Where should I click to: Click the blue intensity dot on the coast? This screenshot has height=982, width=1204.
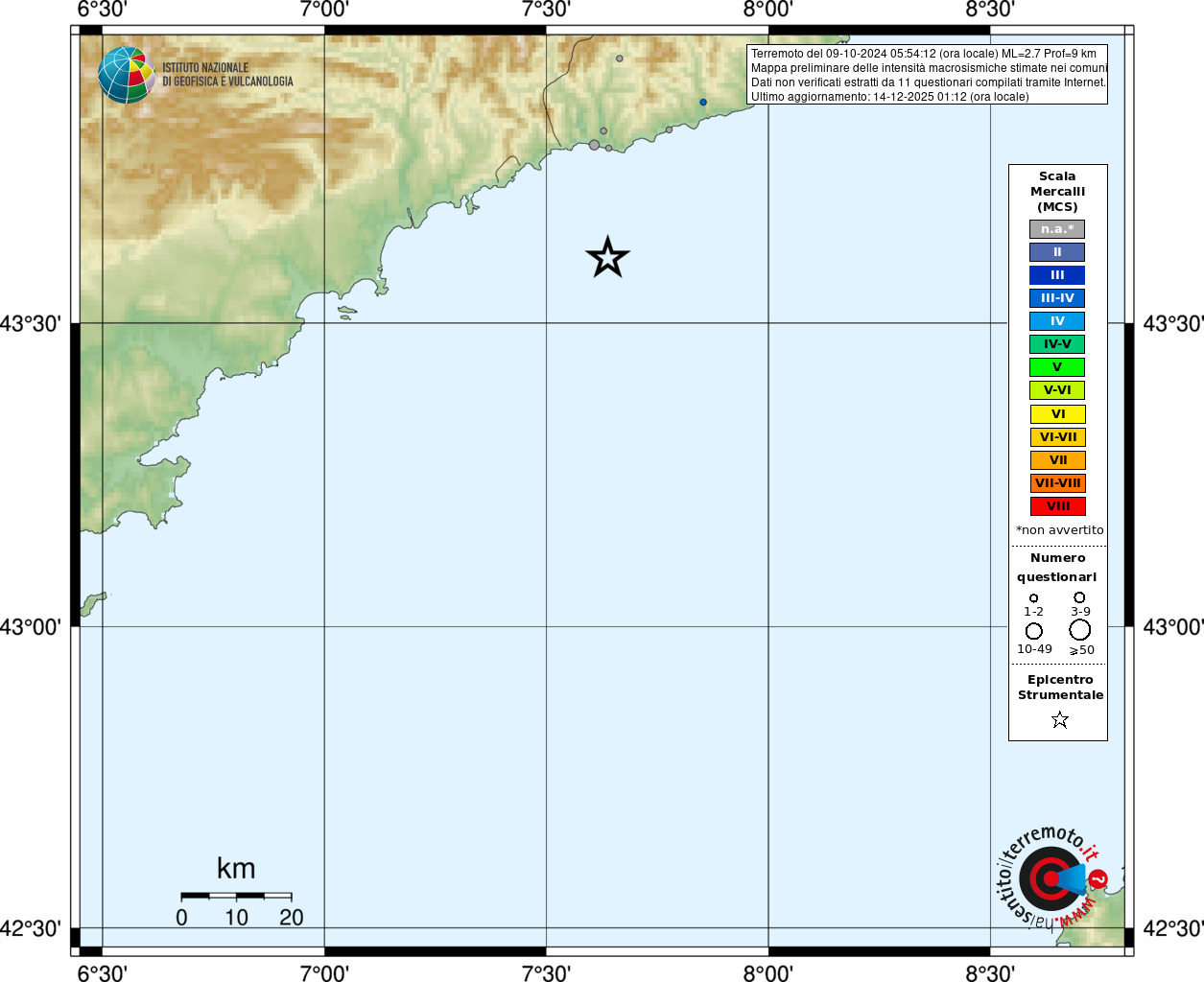coord(703,102)
